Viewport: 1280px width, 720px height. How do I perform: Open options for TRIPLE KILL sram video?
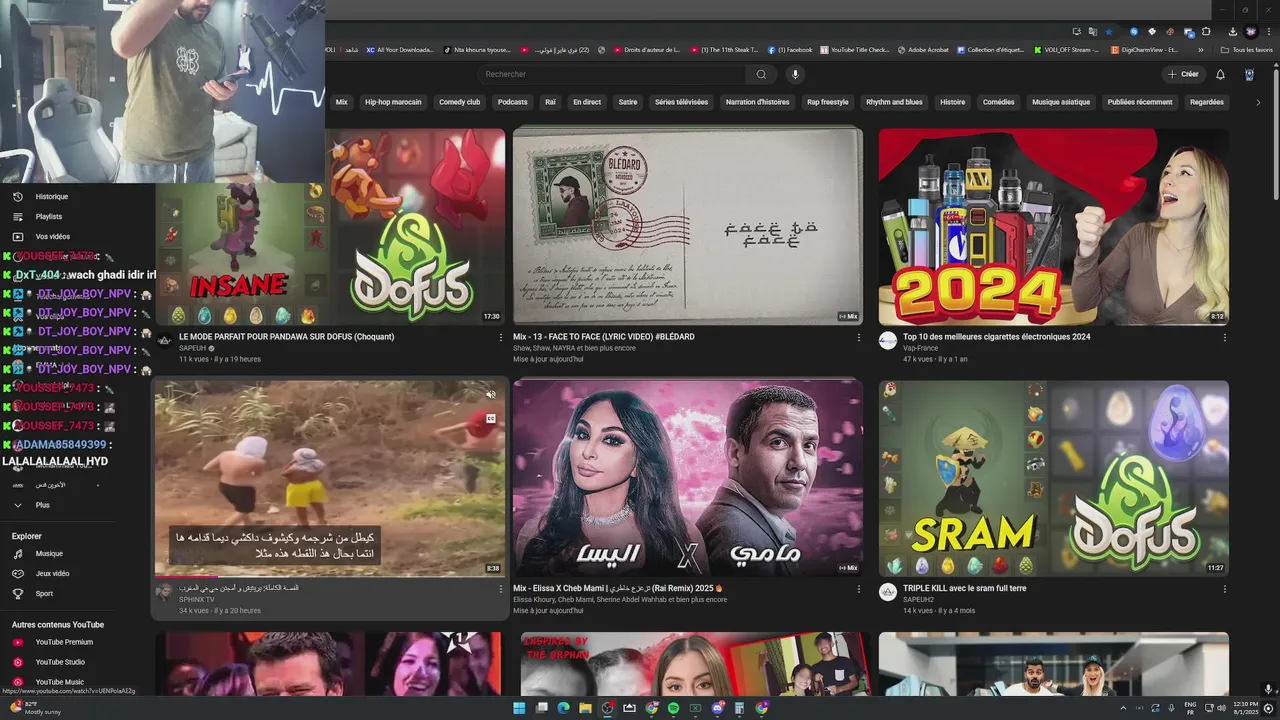(x=1224, y=589)
